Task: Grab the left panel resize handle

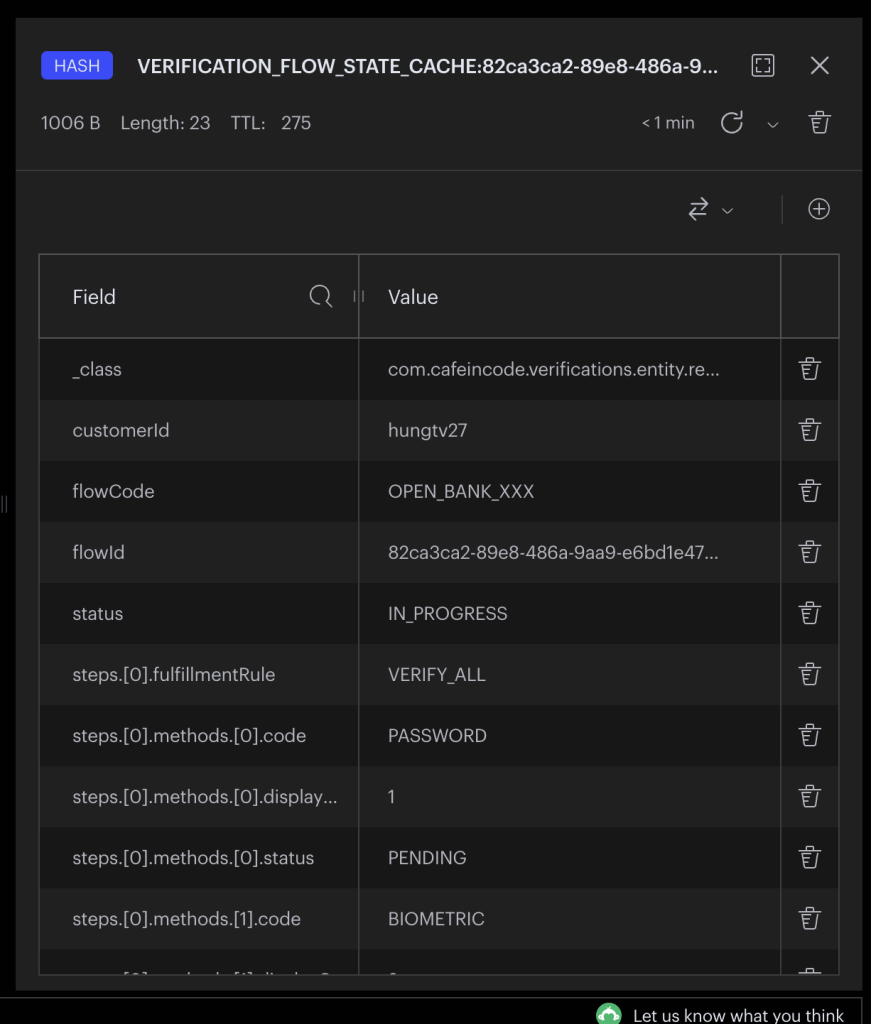Action: [x=4, y=504]
